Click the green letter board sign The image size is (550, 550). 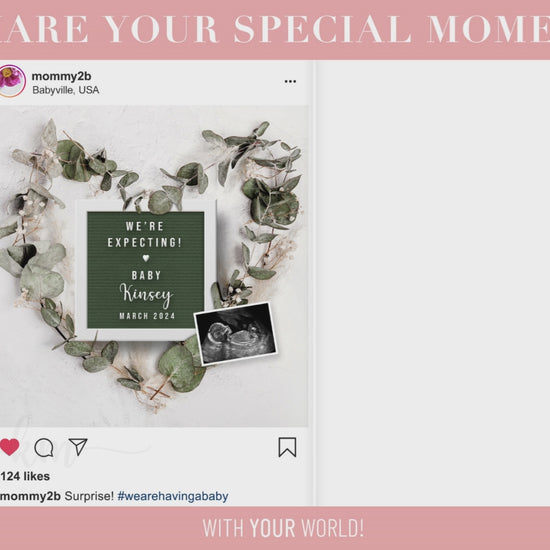point(146,270)
